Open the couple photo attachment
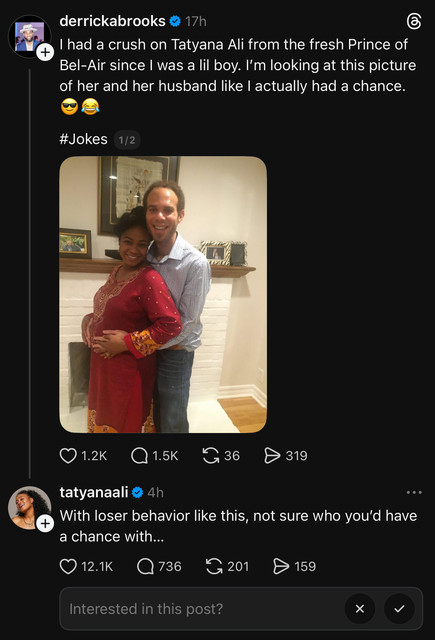 [163, 294]
